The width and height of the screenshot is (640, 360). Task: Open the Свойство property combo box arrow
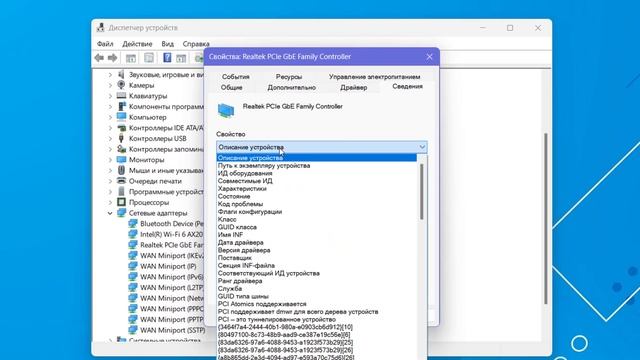point(422,147)
